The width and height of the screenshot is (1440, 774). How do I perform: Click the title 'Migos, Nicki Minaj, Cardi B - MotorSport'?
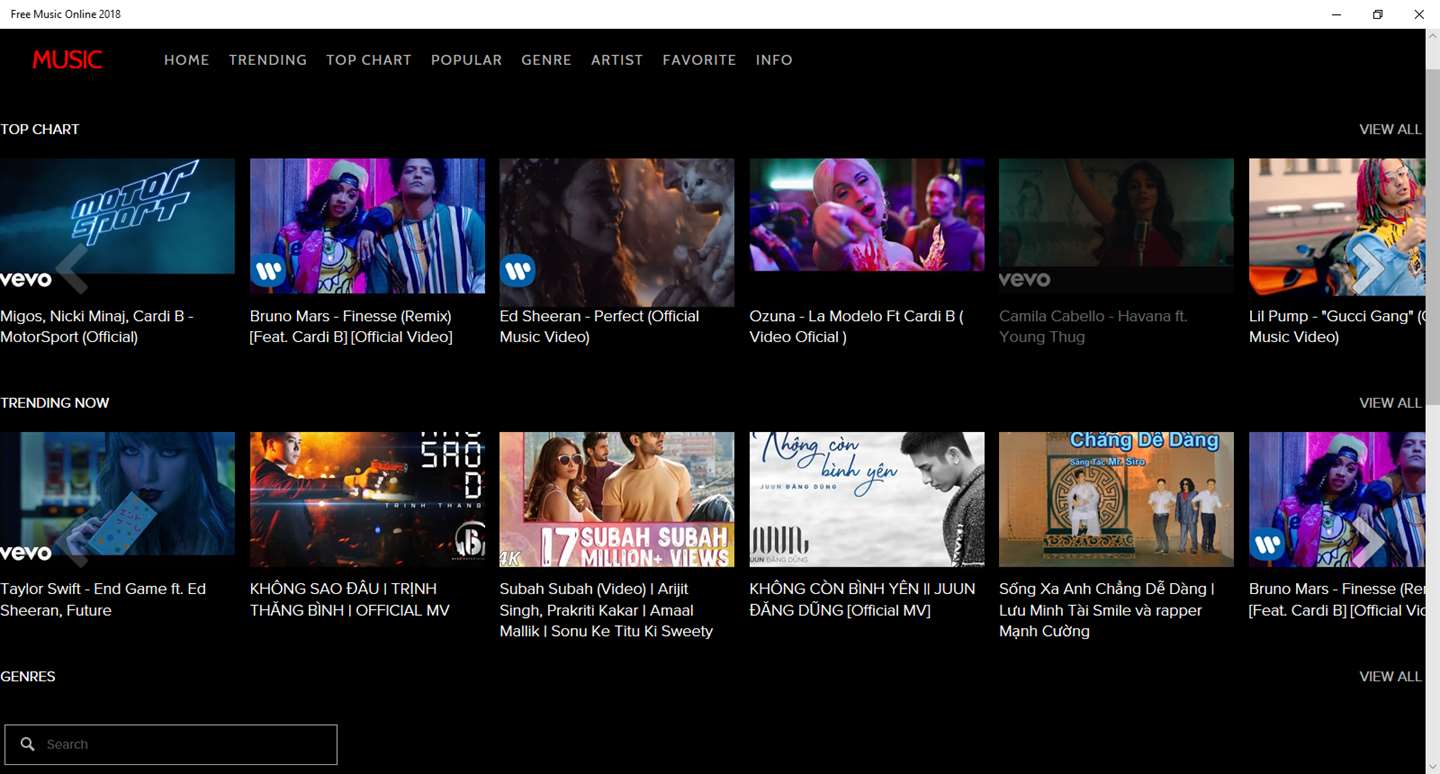click(x=97, y=326)
